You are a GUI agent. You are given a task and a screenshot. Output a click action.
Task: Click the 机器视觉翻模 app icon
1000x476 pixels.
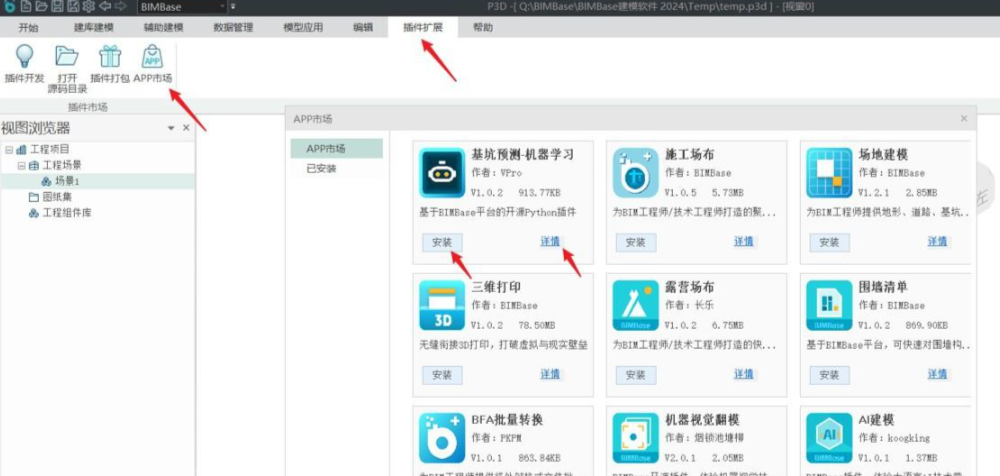point(635,438)
